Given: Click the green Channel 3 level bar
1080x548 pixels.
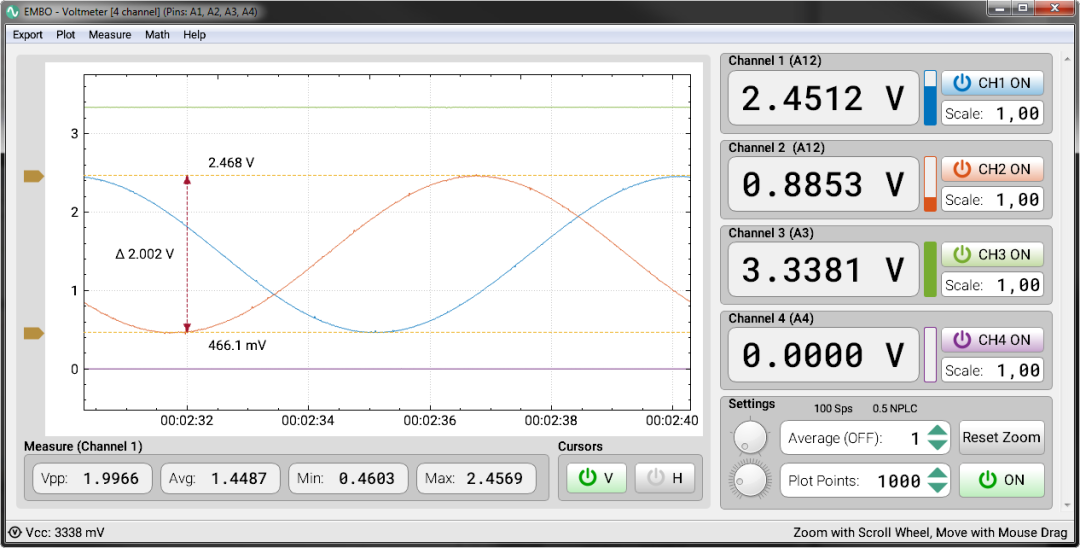Looking at the screenshot, I should 930,269.
